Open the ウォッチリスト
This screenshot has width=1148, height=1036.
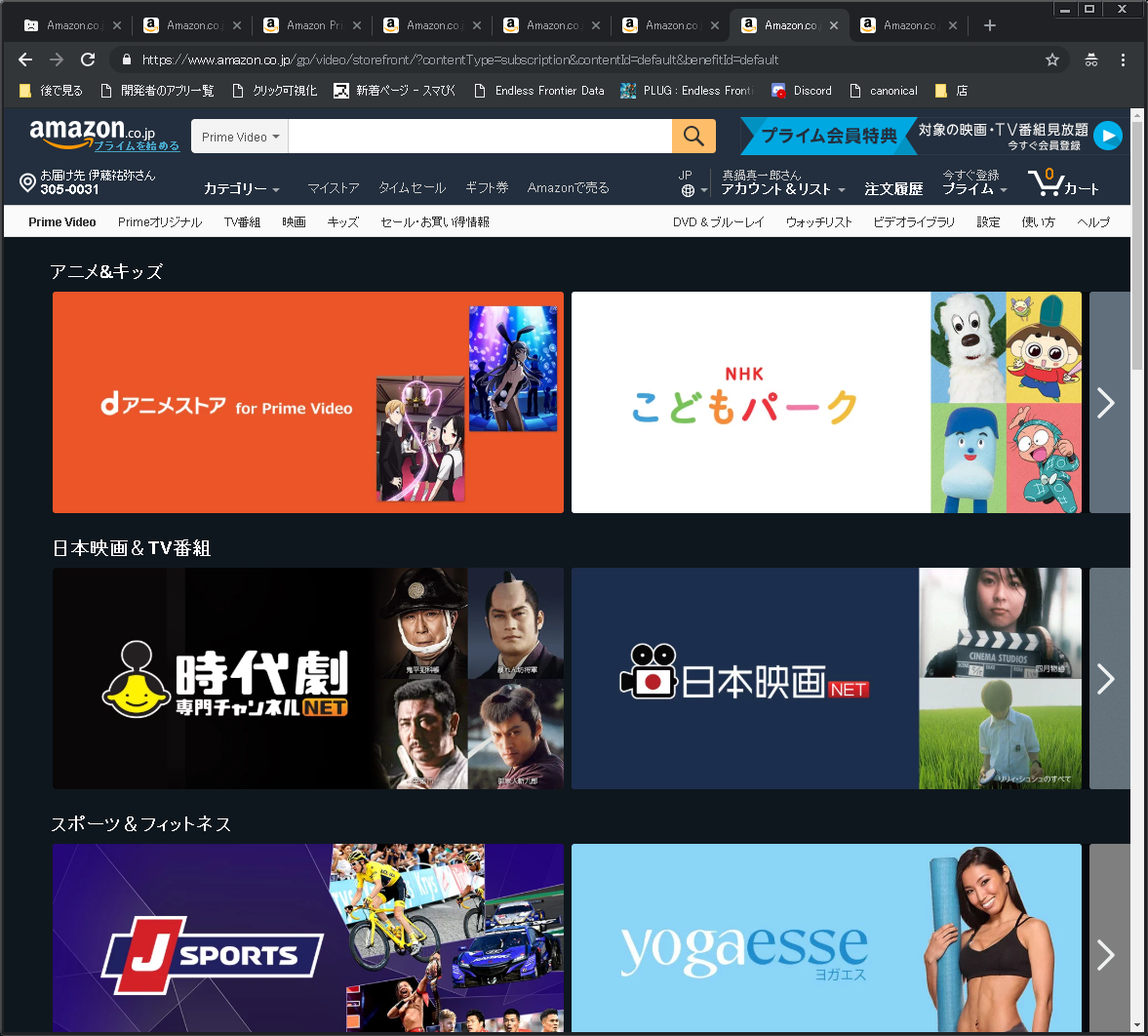pyautogui.click(x=818, y=221)
